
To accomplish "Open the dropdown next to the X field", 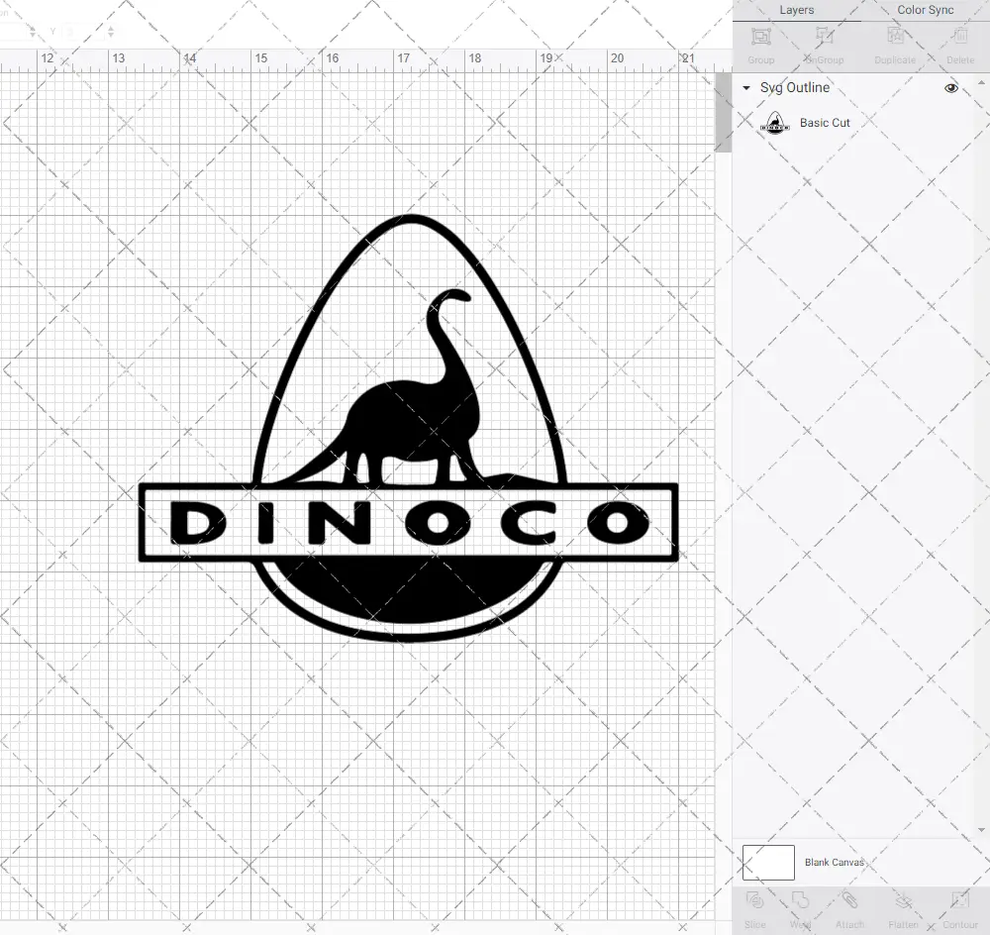I will (30, 31).
